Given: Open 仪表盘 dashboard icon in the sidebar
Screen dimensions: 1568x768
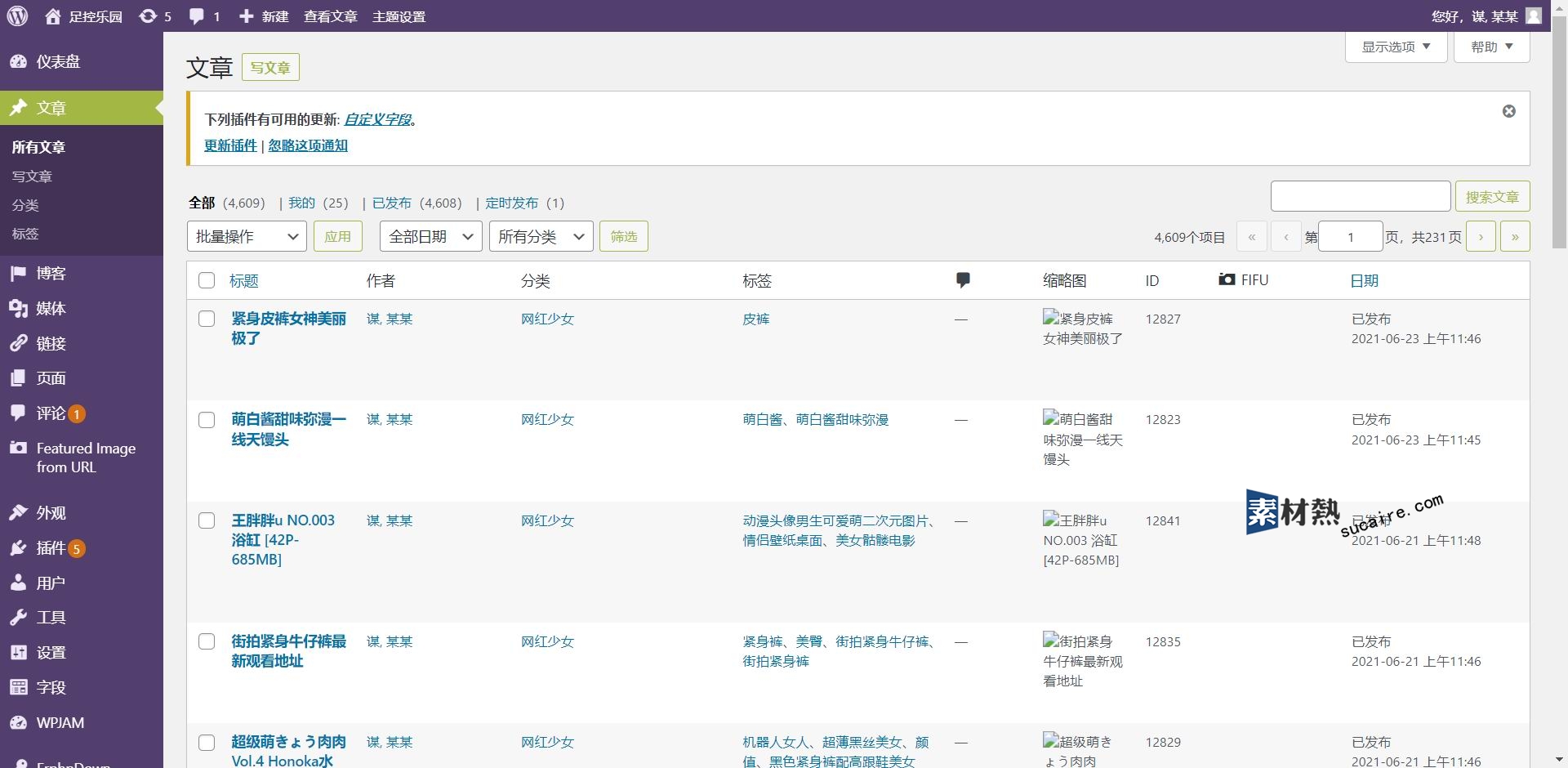Looking at the screenshot, I should click(x=19, y=61).
